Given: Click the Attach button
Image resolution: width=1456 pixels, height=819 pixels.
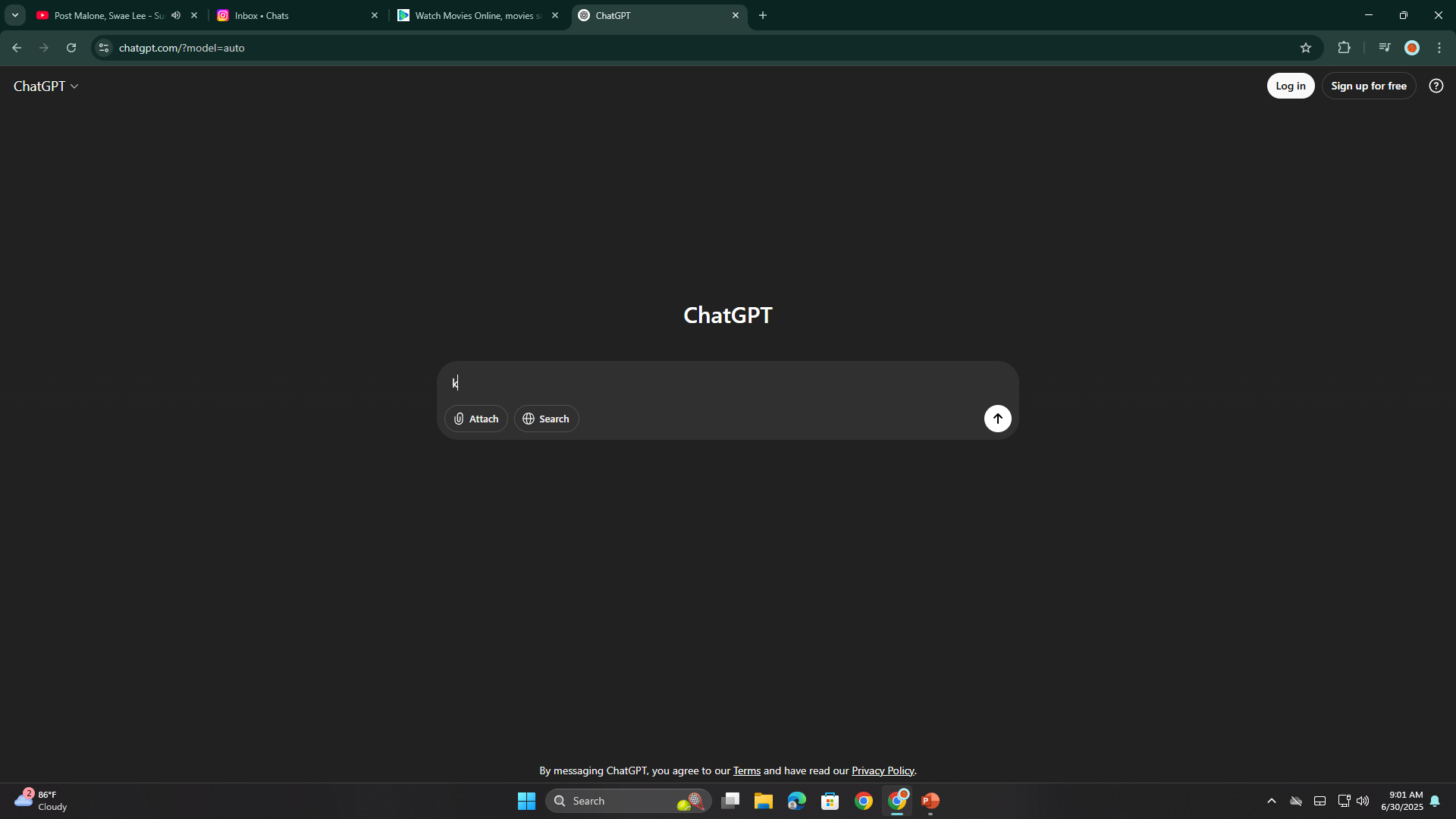Looking at the screenshot, I should tap(475, 419).
